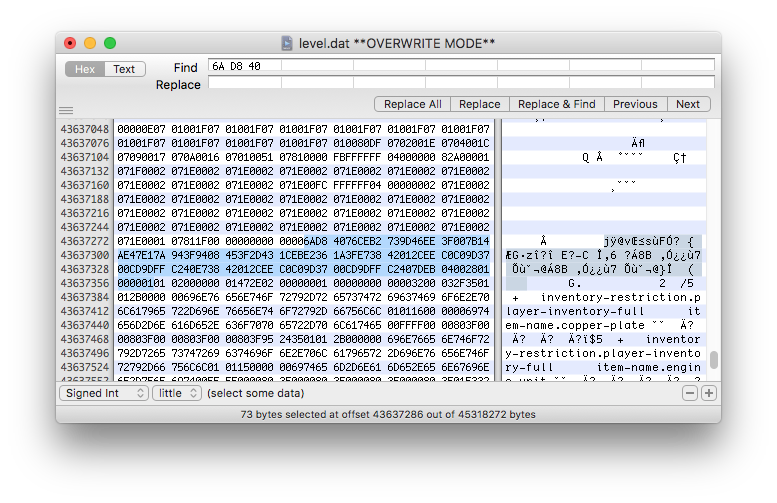The width and height of the screenshot is (777, 503).
Task: Switch find mode to Hex
Action: coord(85,69)
